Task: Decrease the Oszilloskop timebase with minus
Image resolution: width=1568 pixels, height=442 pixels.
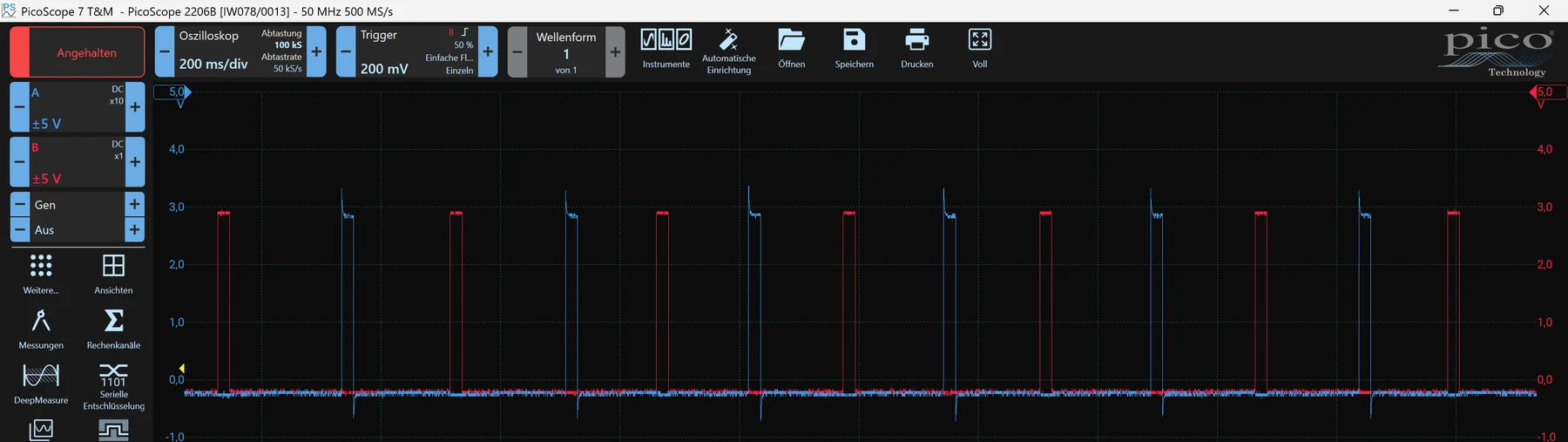Action: [165, 51]
